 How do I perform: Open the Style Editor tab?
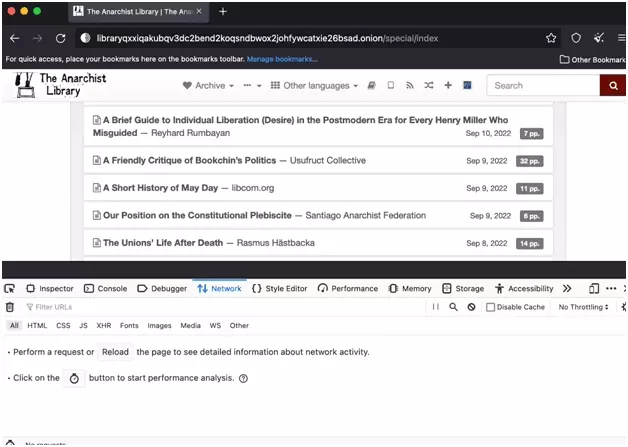tap(280, 288)
